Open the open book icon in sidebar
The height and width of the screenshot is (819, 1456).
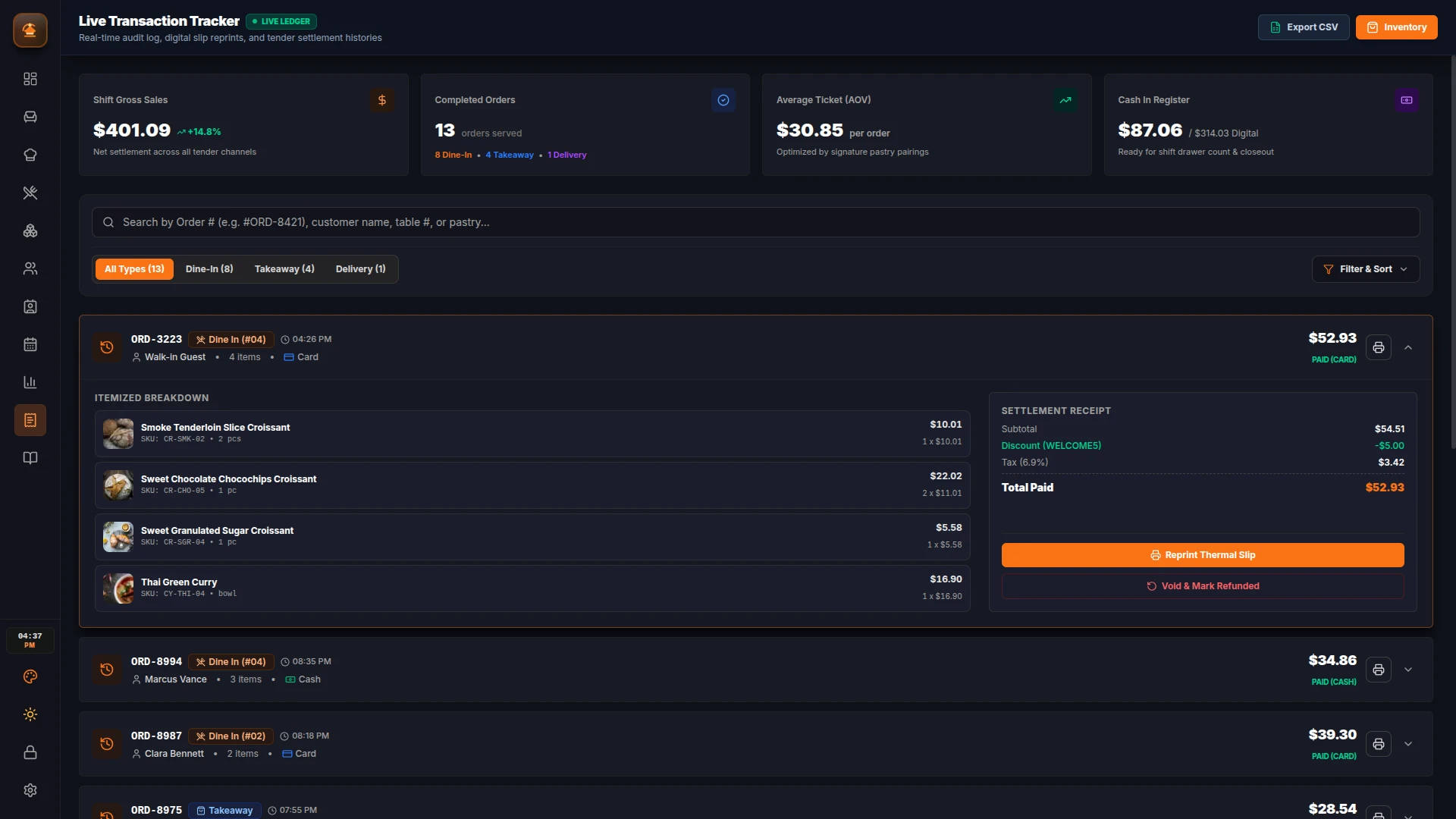point(30,458)
